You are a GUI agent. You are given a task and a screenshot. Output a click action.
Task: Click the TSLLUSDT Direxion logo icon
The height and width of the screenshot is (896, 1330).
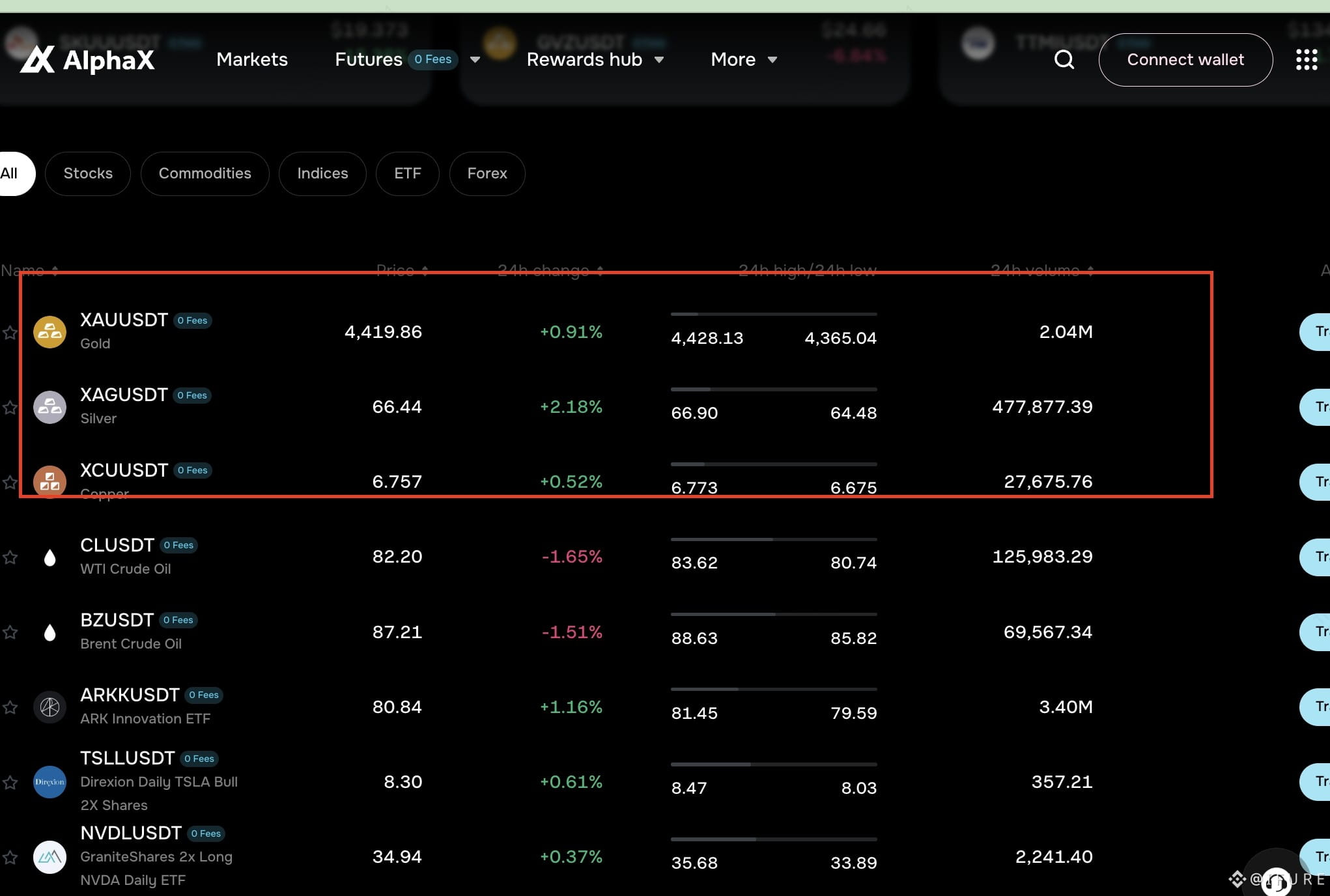click(x=50, y=782)
